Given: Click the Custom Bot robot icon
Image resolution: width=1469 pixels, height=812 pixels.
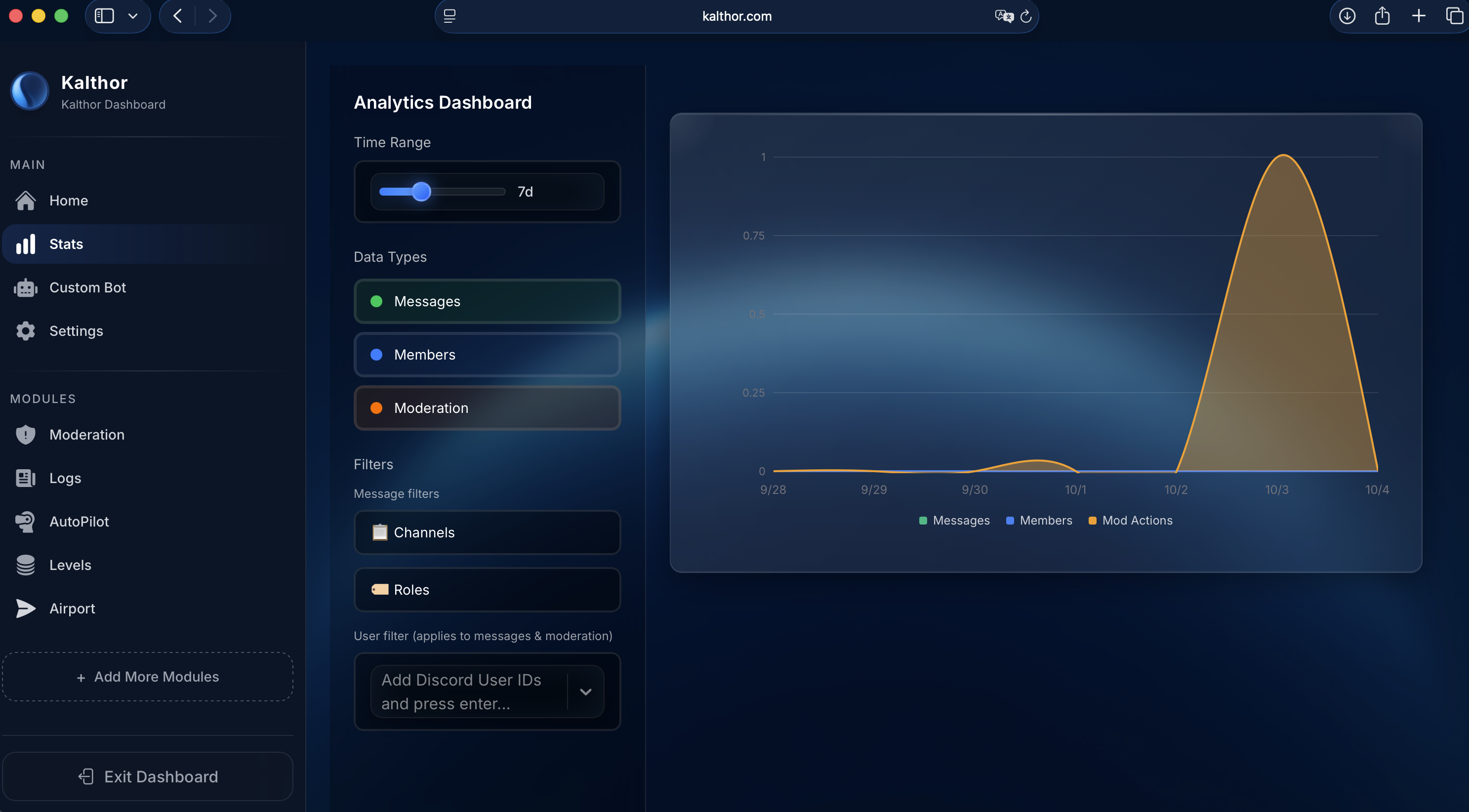Looking at the screenshot, I should pos(25,287).
